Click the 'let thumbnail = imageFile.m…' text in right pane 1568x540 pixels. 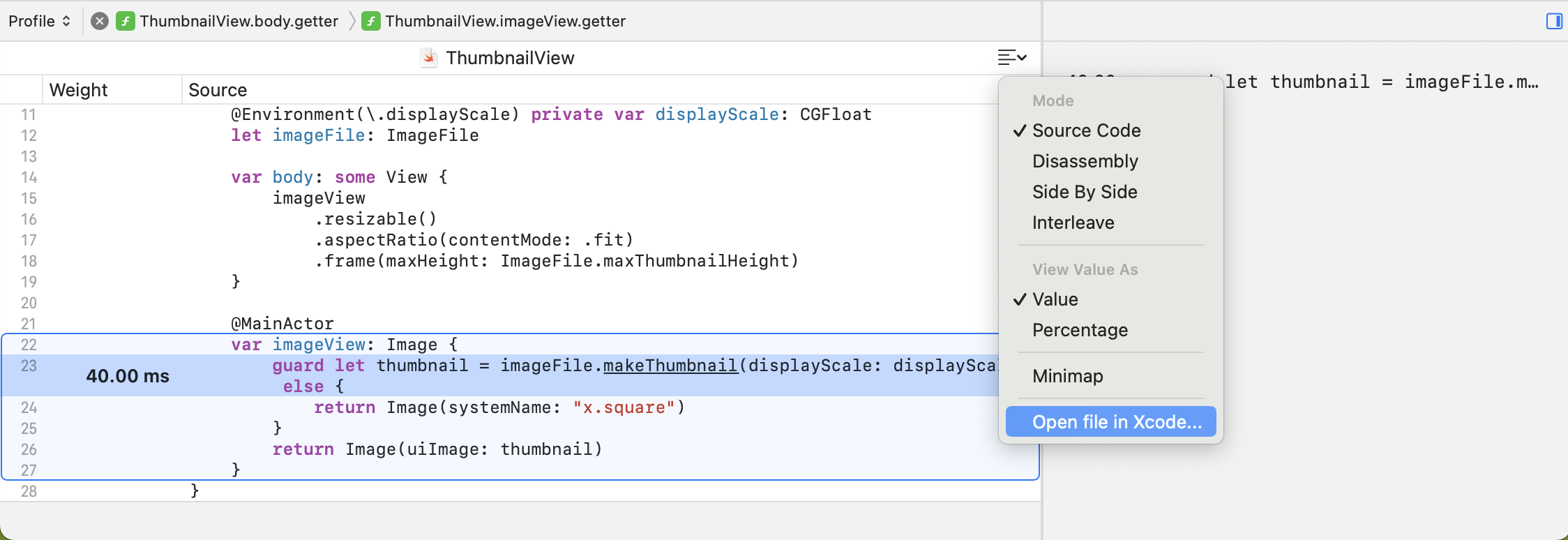[1382, 82]
